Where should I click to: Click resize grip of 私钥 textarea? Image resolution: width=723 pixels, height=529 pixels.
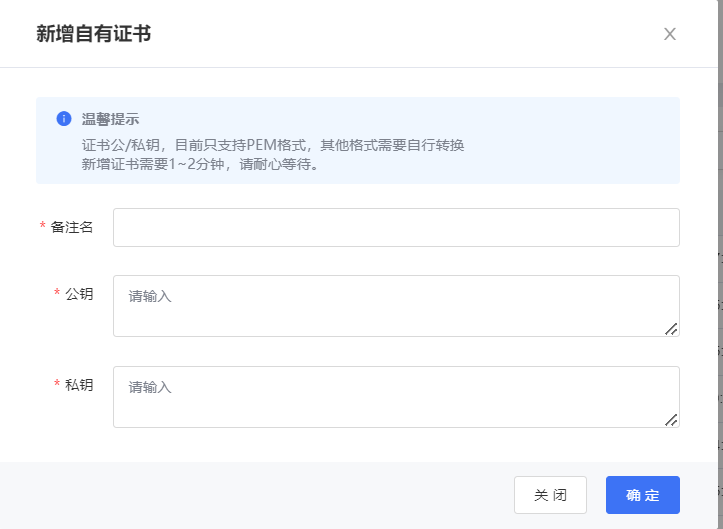pyautogui.click(x=671, y=420)
